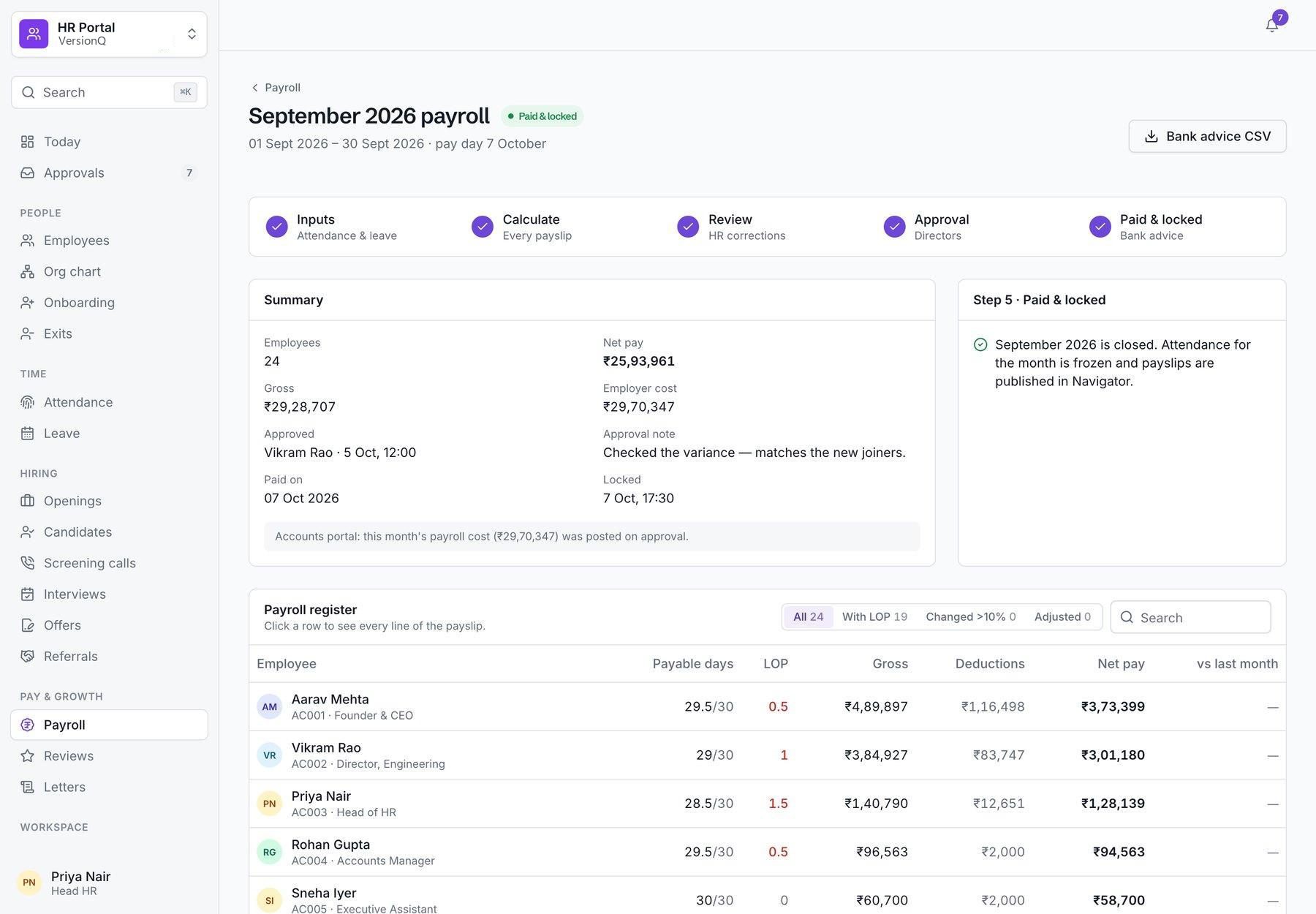This screenshot has width=1316, height=914.
Task: Filter register by With LOP
Action: pos(874,617)
